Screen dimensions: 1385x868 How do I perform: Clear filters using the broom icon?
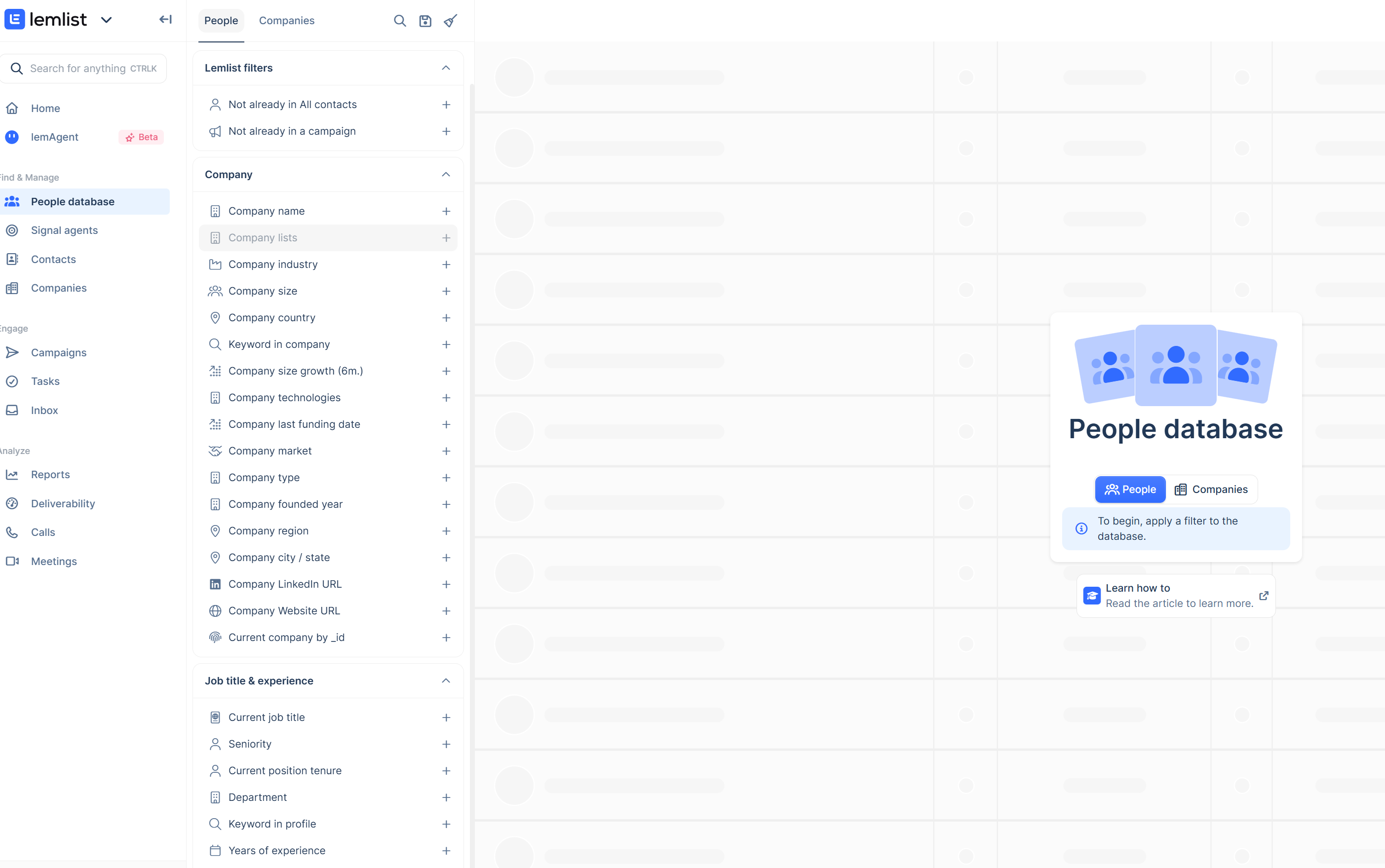pos(451,21)
